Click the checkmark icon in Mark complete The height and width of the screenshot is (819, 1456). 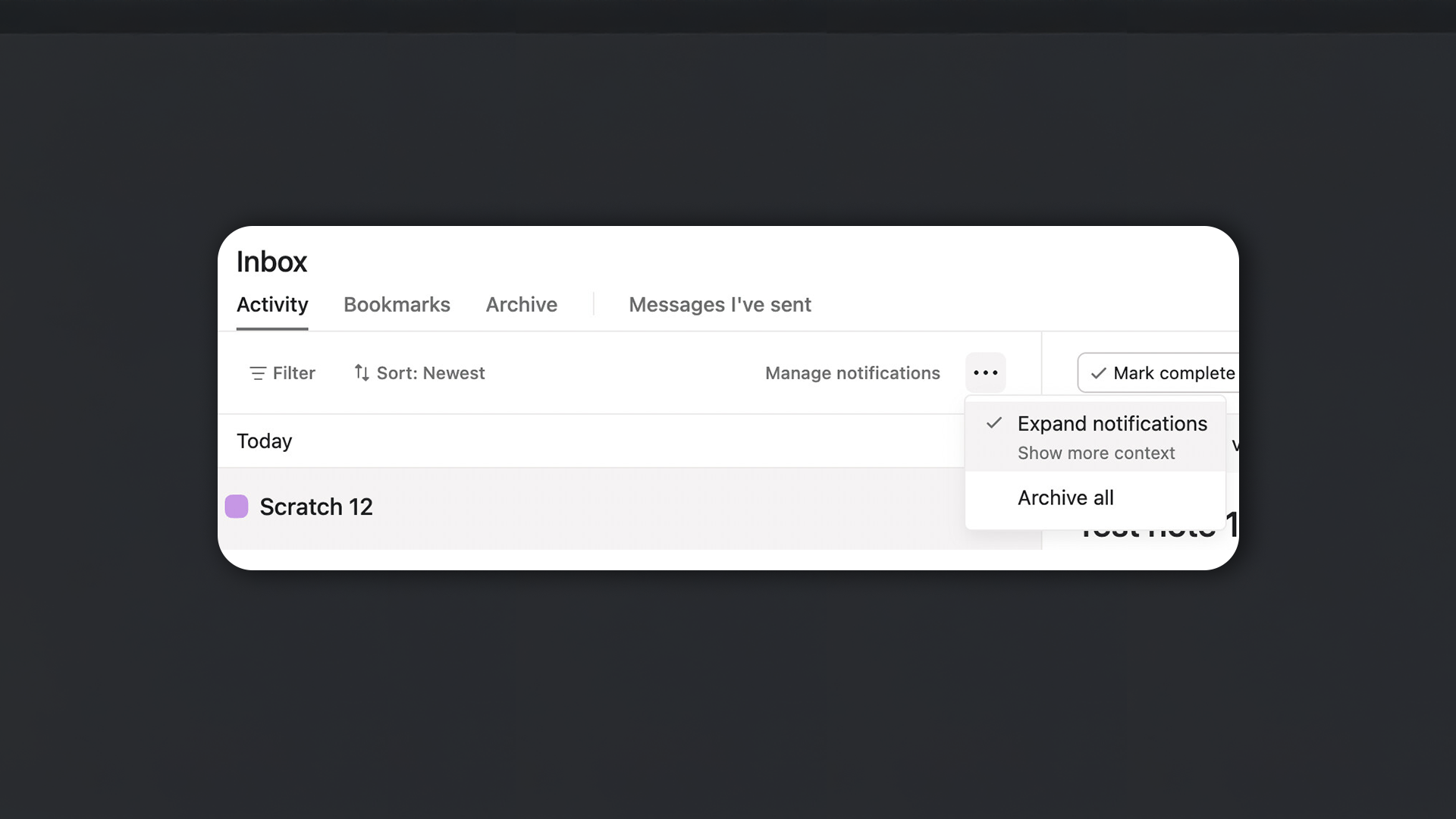click(1098, 373)
